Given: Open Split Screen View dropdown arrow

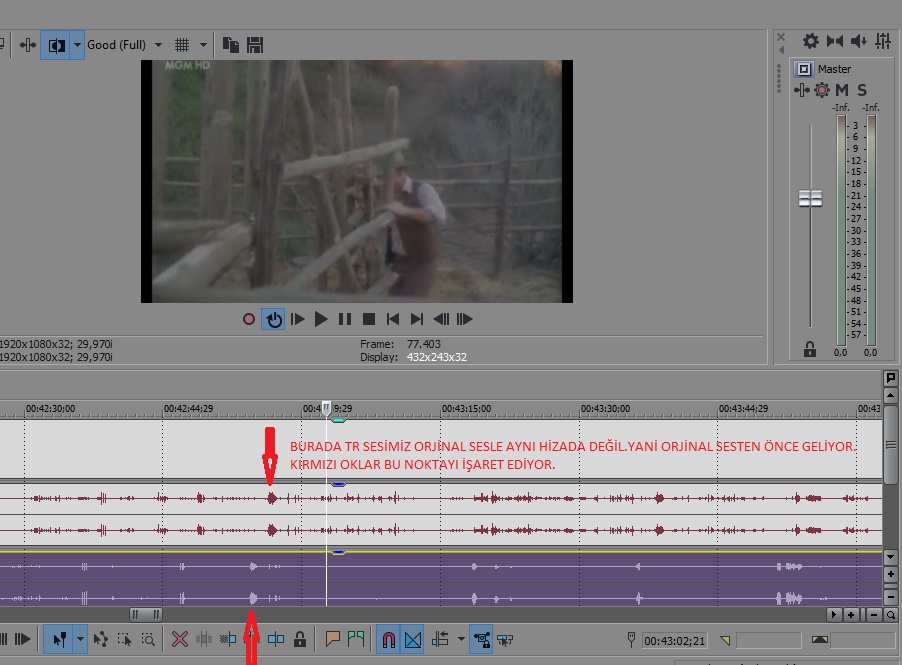Looking at the screenshot, I should pyautogui.click(x=77, y=45).
